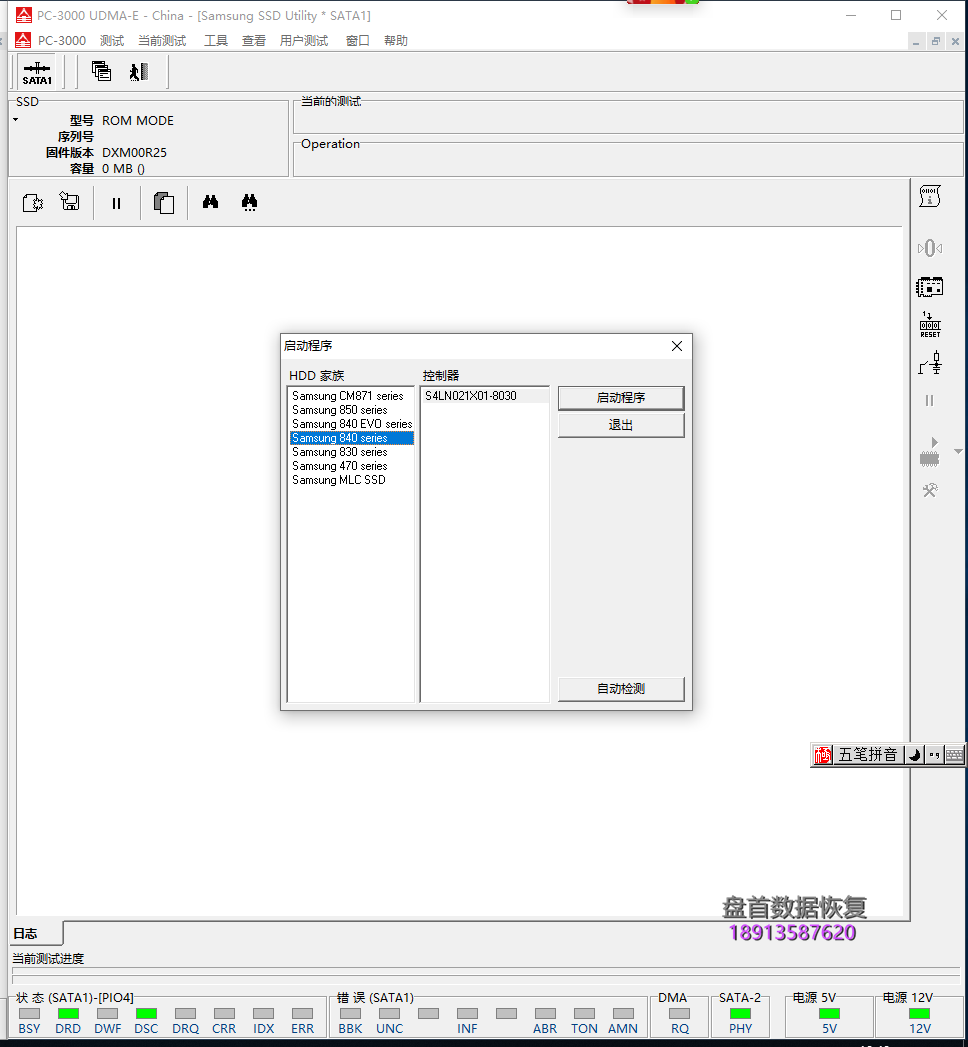Open dropdown arrow beside the chip icon
The height and width of the screenshot is (1047, 968).
pos(958,451)
